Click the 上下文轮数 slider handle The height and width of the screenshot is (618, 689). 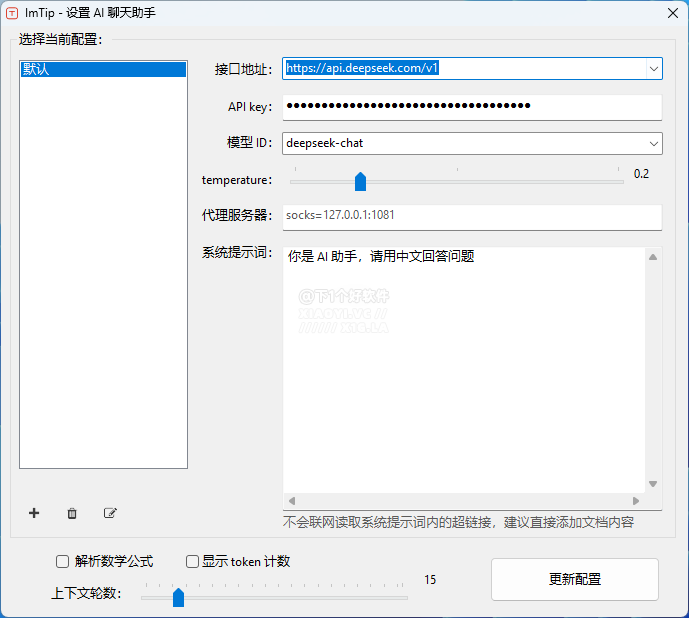178,597
